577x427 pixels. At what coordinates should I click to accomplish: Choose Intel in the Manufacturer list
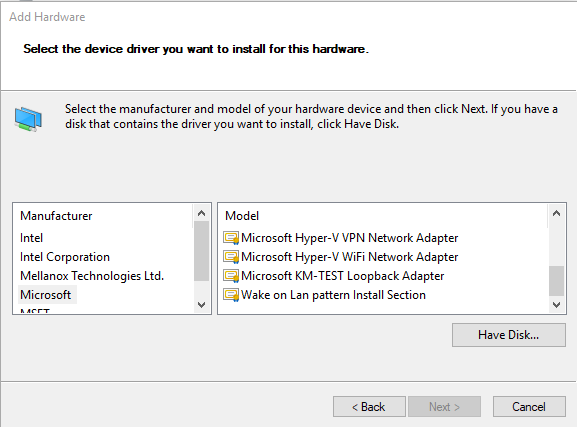(31, 238)
